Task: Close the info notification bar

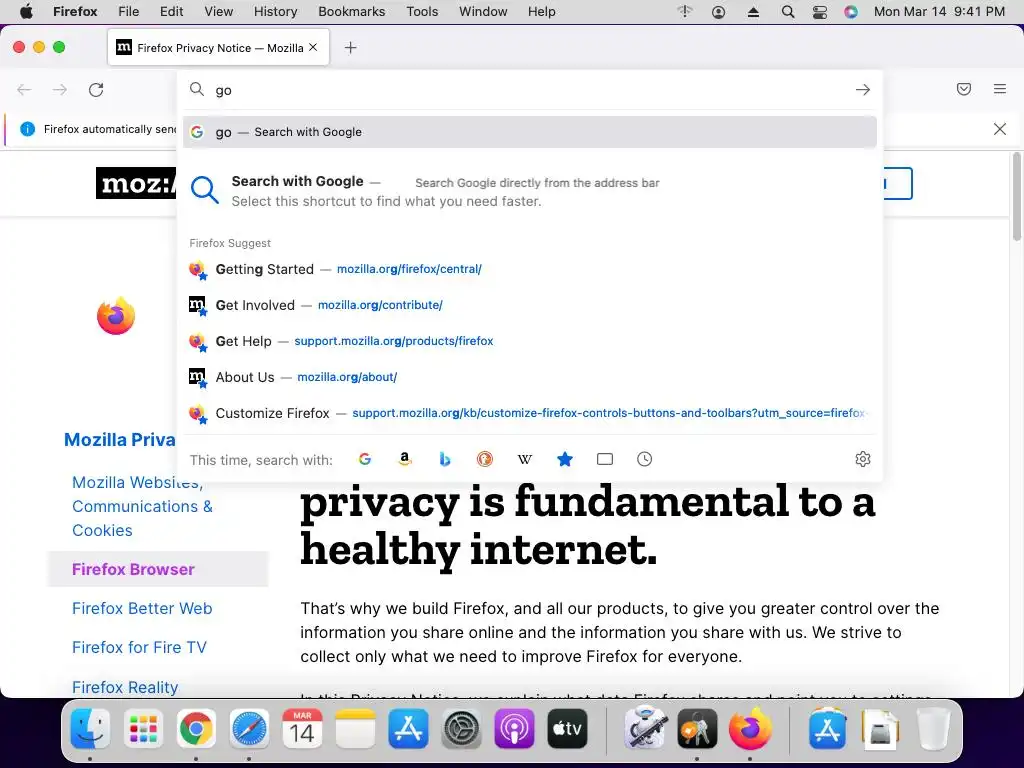Action: coord(1000,129)
